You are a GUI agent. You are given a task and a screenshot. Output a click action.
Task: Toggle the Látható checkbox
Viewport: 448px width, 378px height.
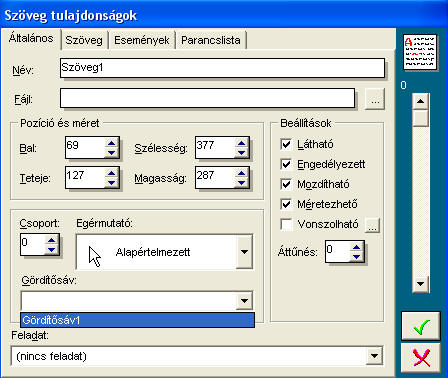286,144
